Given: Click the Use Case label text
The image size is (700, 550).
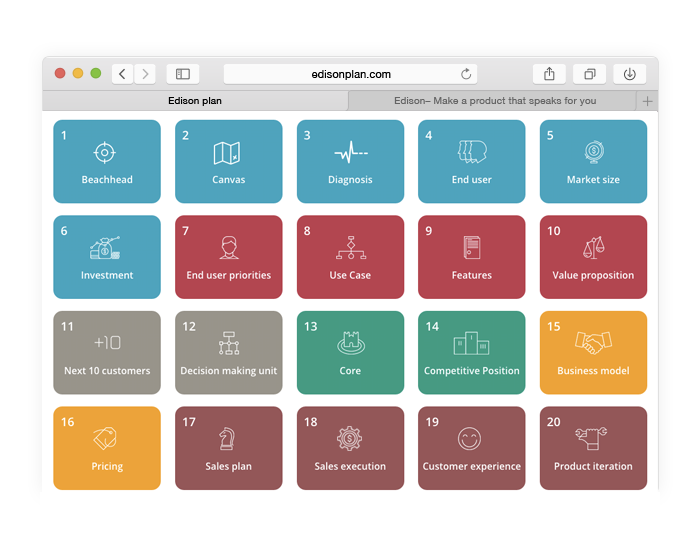Looking at the screenshot, I should [350, 275].
